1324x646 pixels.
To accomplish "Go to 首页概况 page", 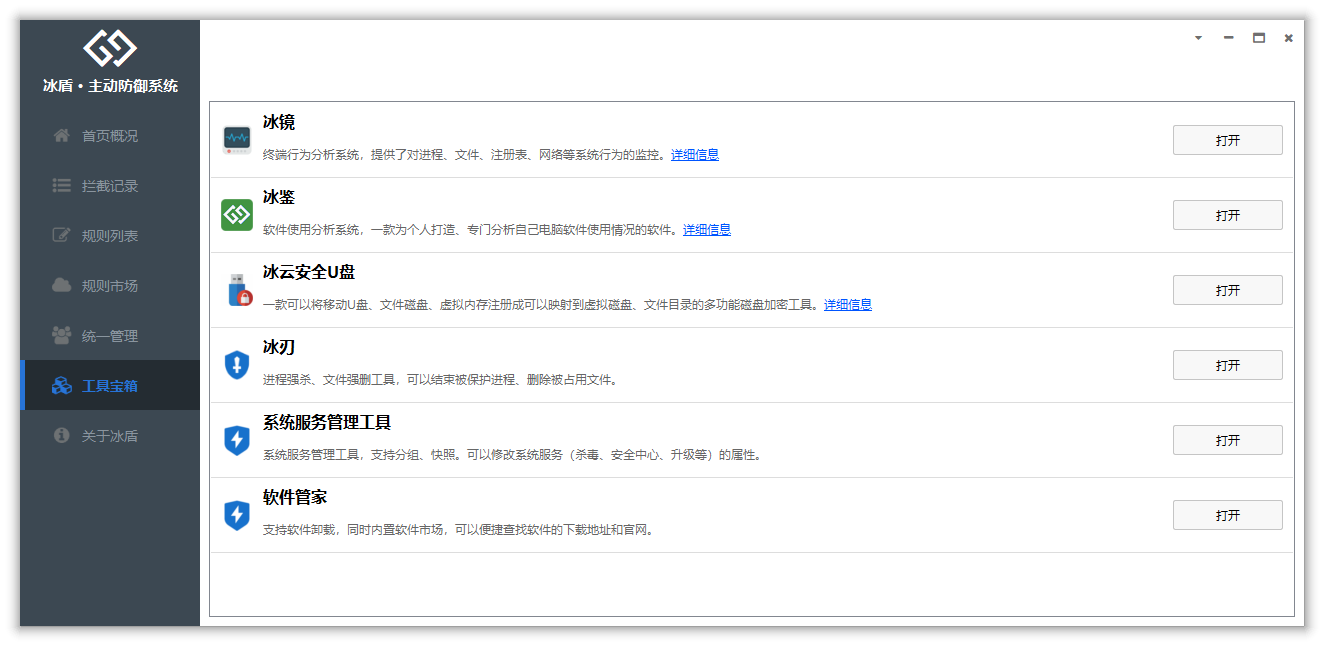I will 110,136.
